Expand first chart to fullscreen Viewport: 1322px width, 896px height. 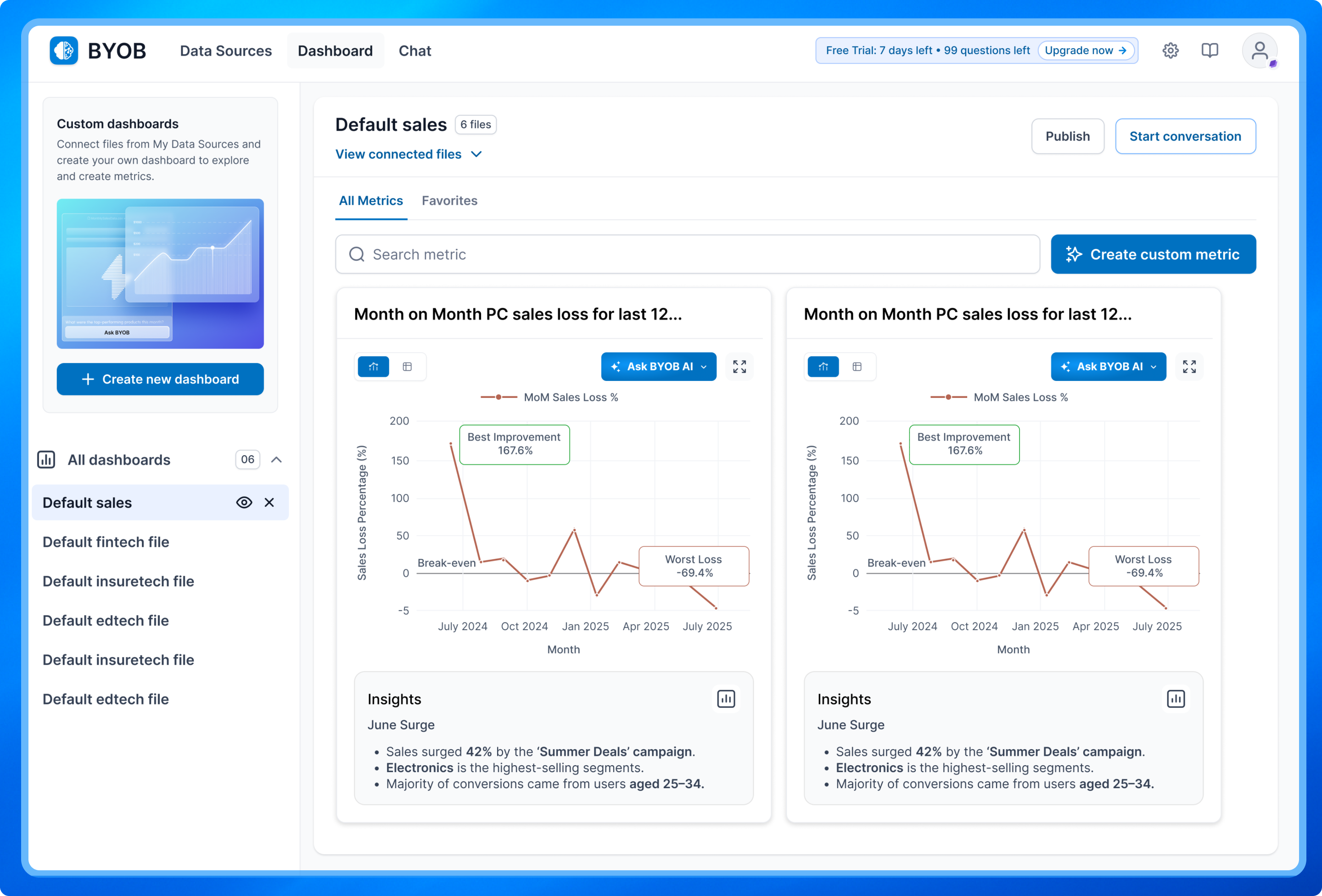tap(739, 367)
